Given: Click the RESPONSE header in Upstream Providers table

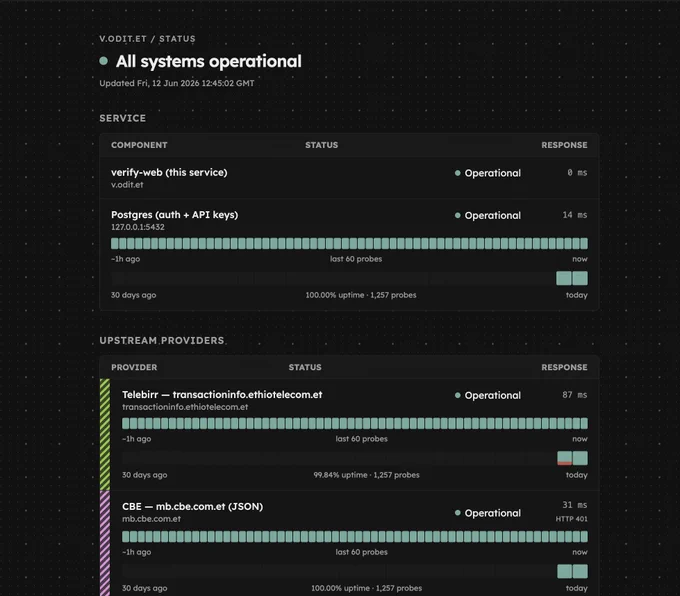Looking at the screenshot, I should pos(564,367).
